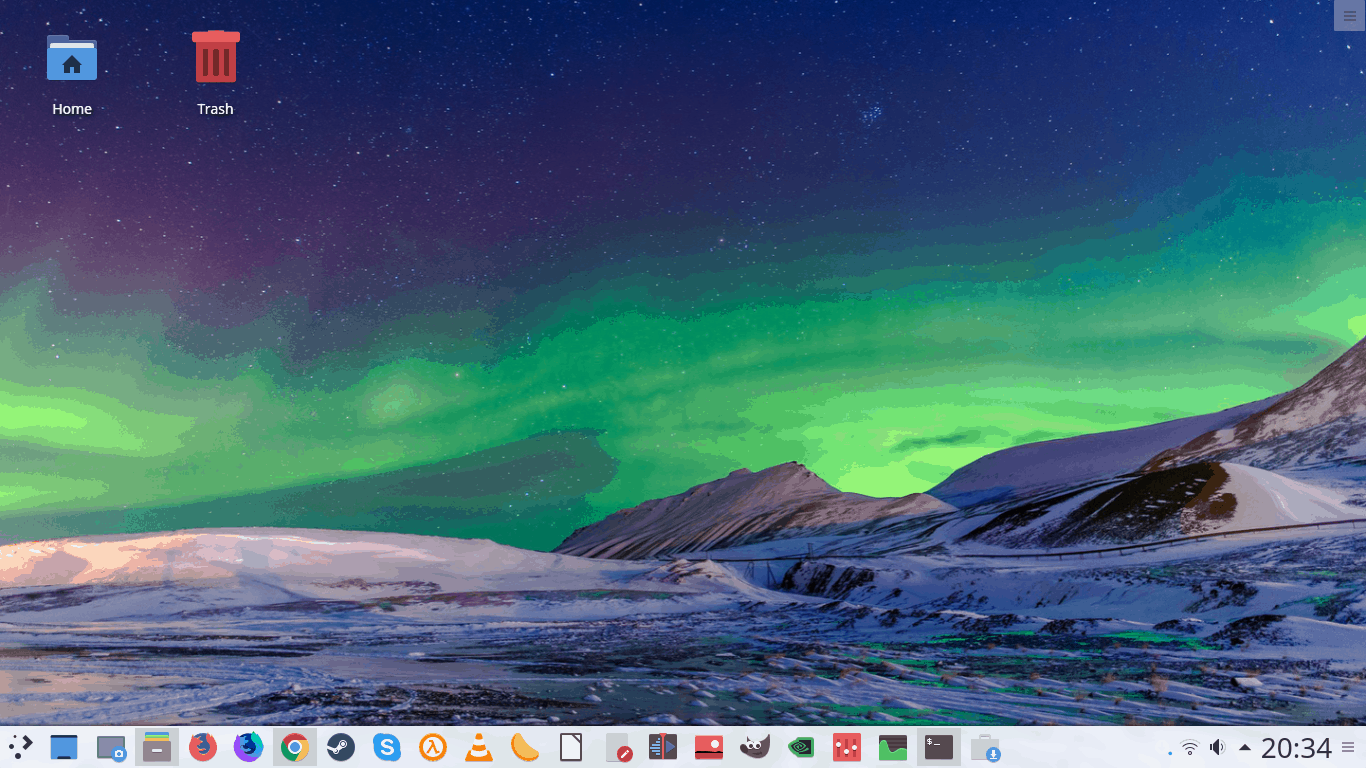Open the KDE application launcher
Viewport: 1366px width, 768px height.
(20, 747)
